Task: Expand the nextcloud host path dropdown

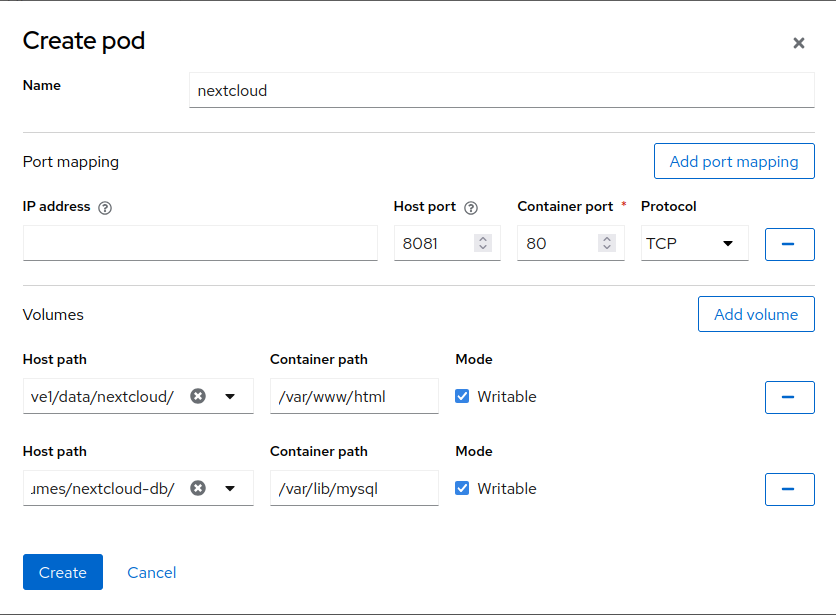Action: [x=230, y=396]
